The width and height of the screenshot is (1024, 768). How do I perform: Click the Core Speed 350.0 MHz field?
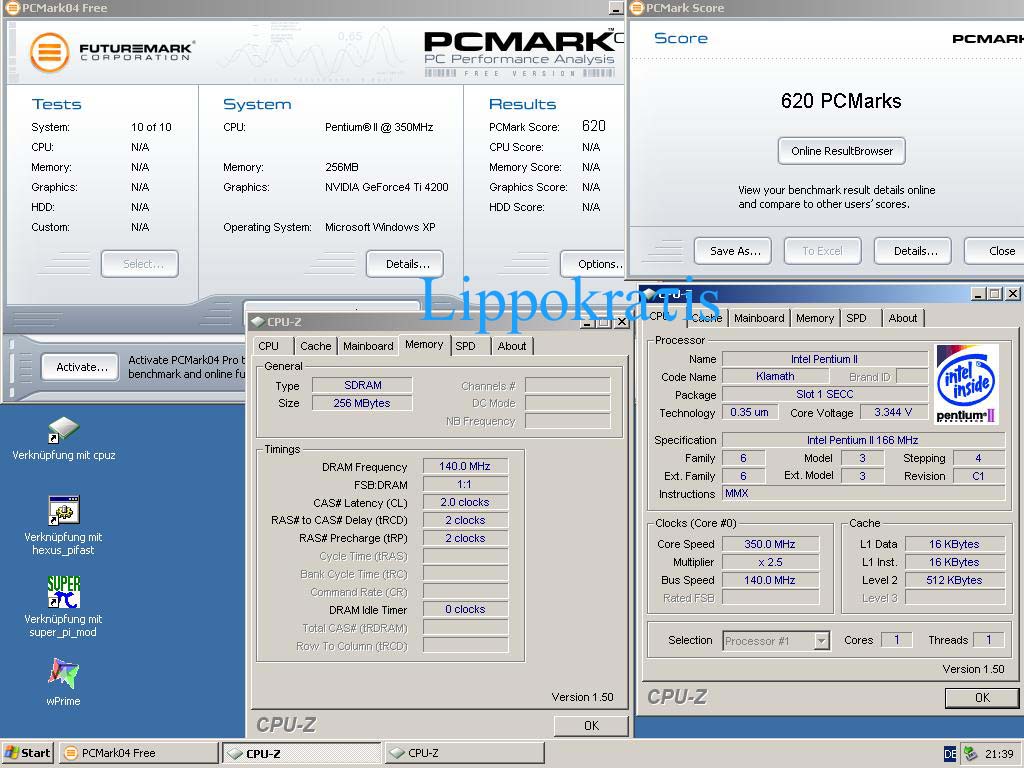pyautogui.click(x=770, y=544)
